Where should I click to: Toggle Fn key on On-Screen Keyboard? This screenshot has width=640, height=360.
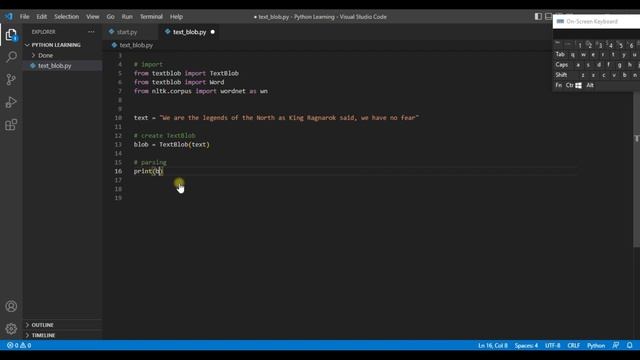[558, 85]
